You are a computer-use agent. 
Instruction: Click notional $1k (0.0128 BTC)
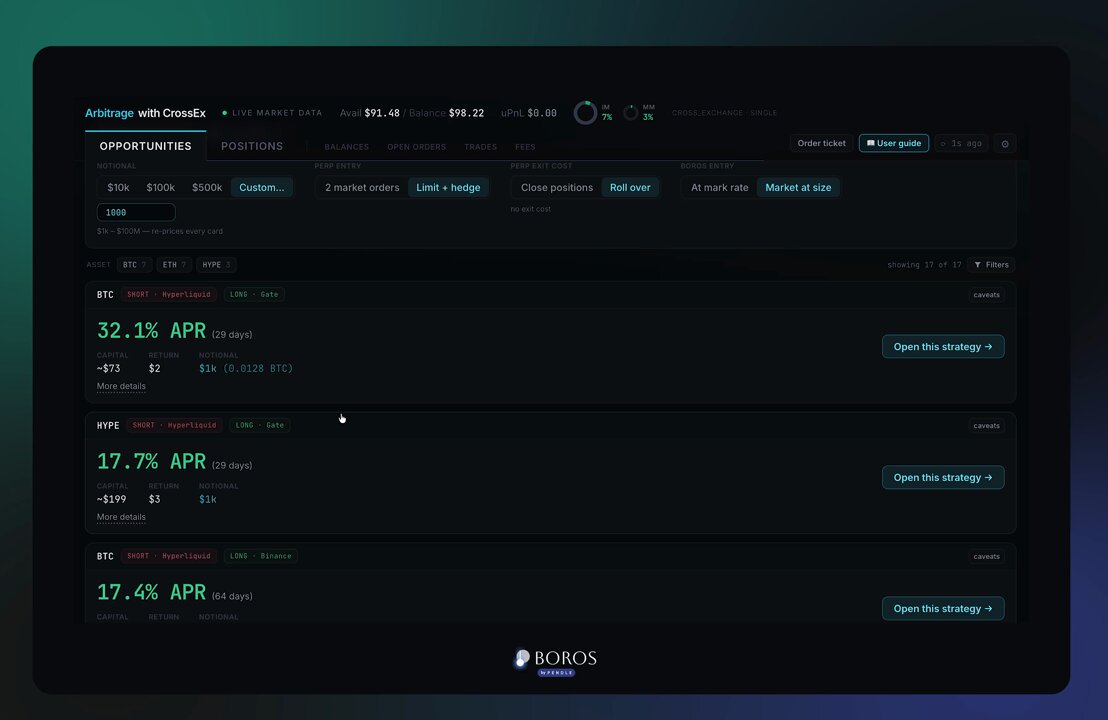246,368
